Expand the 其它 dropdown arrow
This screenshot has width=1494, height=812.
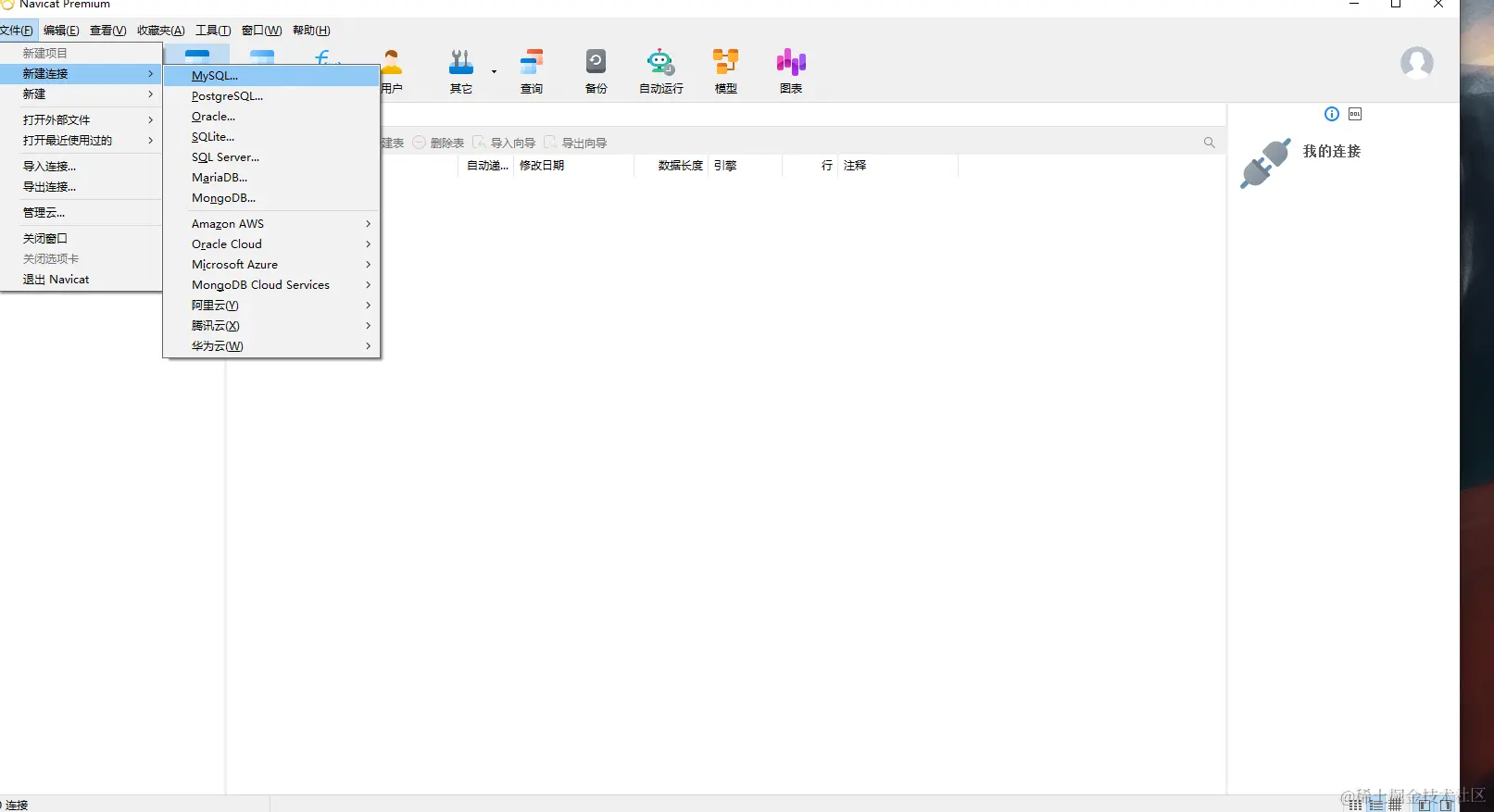point(494,72)
